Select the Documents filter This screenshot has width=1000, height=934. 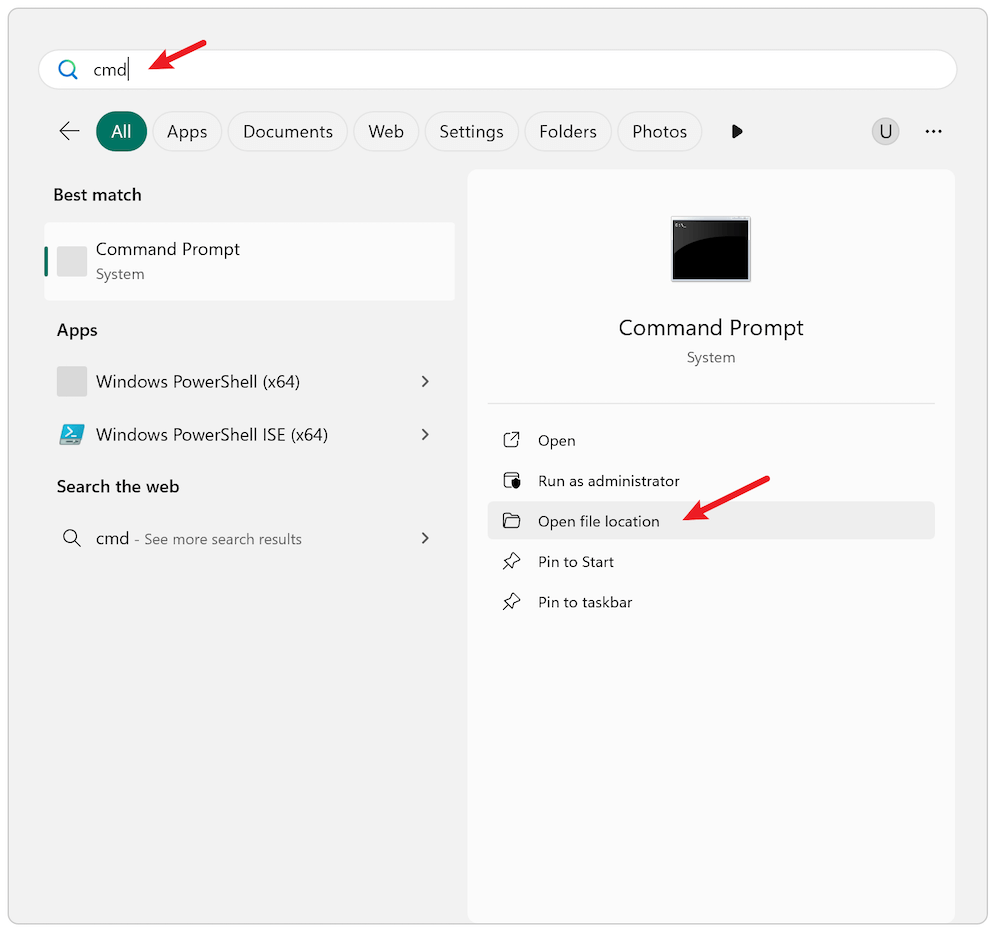click(x=287, y=130)
